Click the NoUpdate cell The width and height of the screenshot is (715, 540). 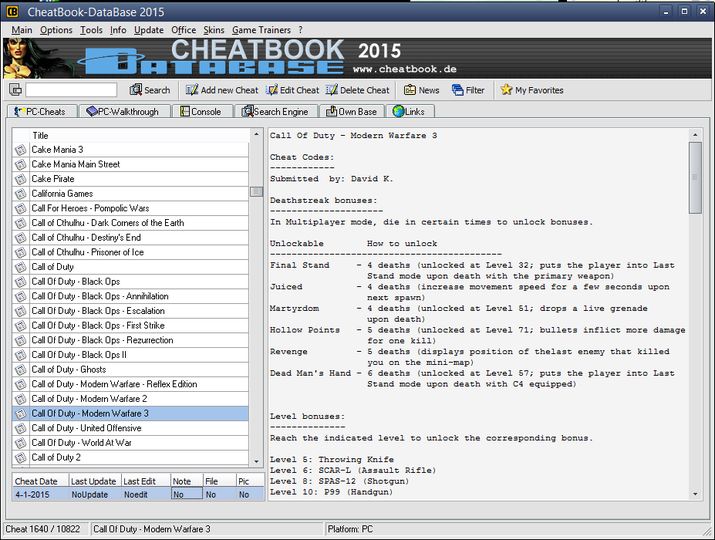(95, 494)
